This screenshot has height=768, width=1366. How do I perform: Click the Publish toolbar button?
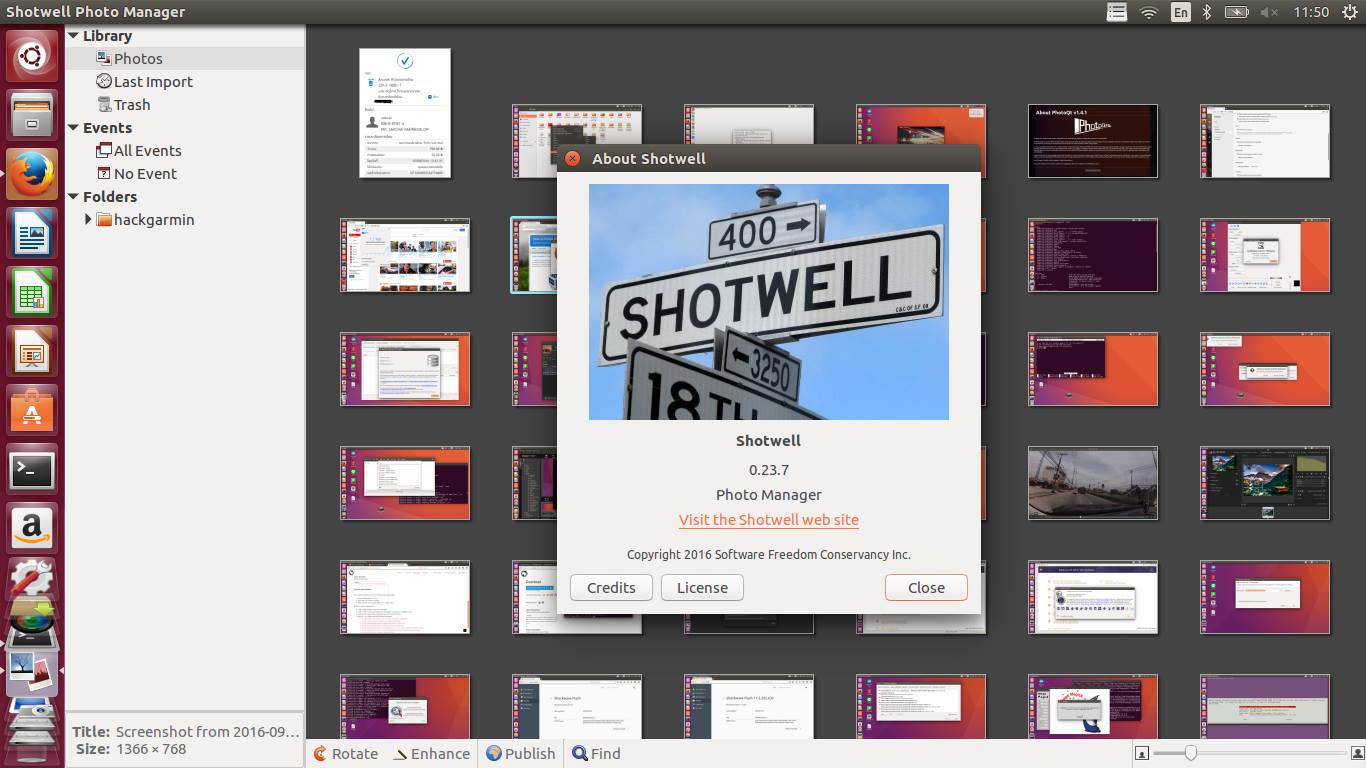point(520,753)
